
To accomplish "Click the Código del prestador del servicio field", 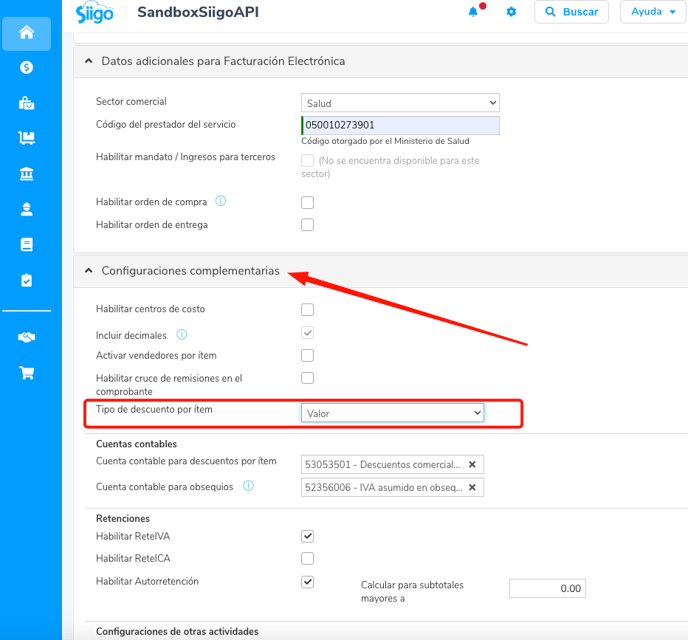I will pyautogui.click(x=400, y=125).
